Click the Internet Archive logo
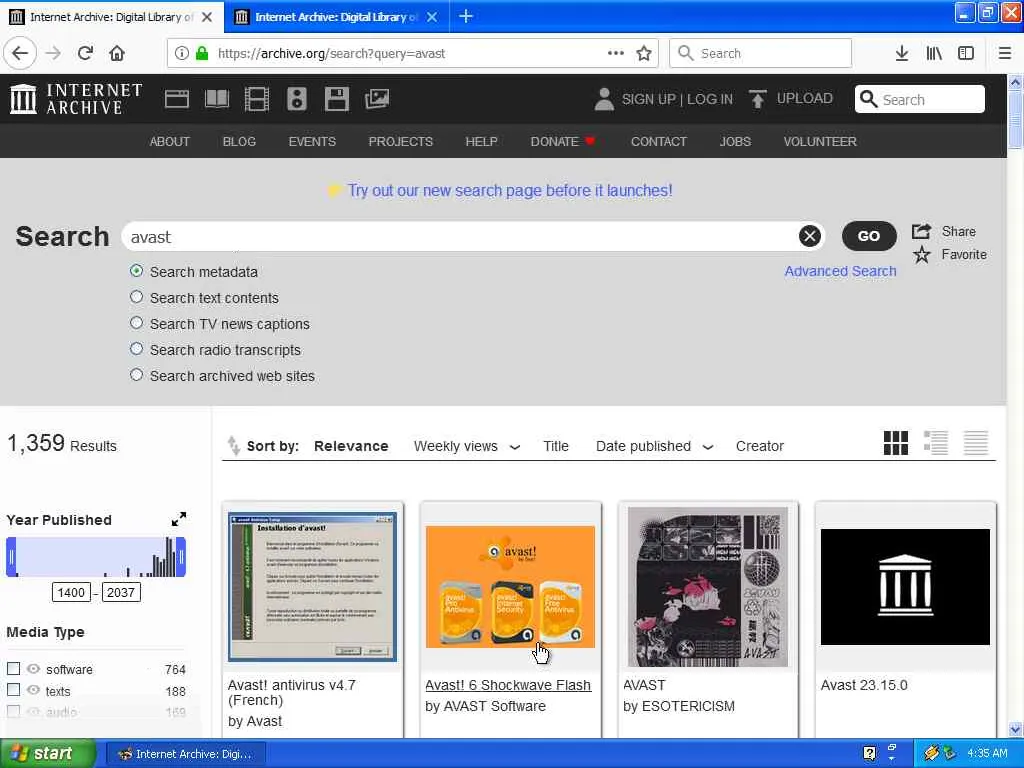 click(x=76, y=99)
